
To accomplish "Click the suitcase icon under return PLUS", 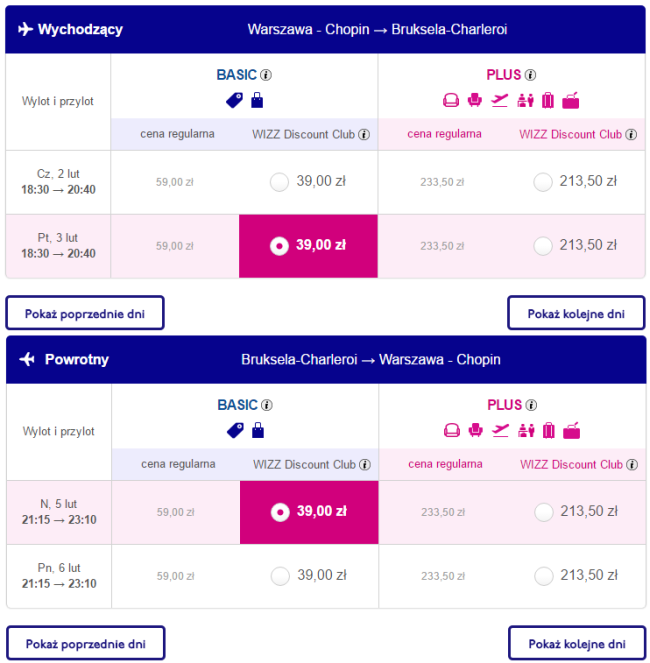I will (x=547, y=431).
